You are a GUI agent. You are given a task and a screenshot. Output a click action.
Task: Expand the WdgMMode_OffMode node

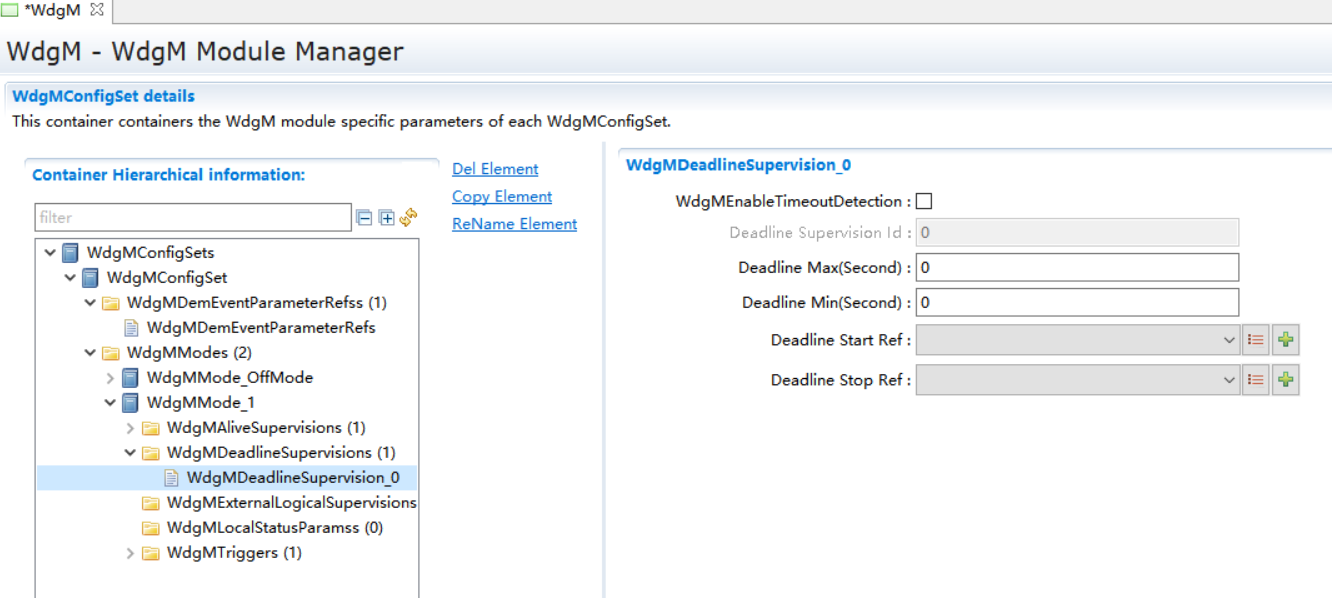pos(110,378)
